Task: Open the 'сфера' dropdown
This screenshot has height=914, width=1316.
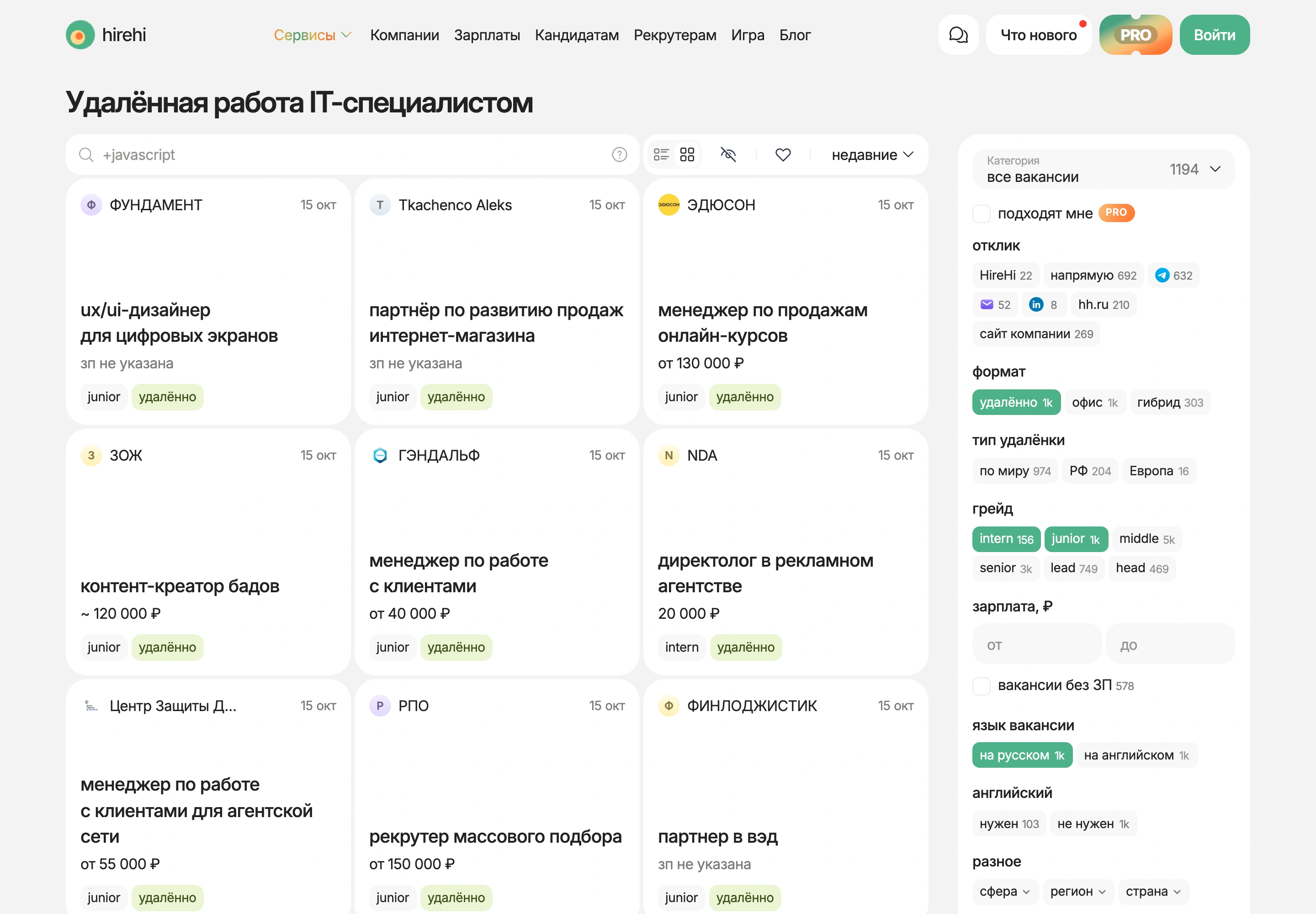Action: [1005, 892]
